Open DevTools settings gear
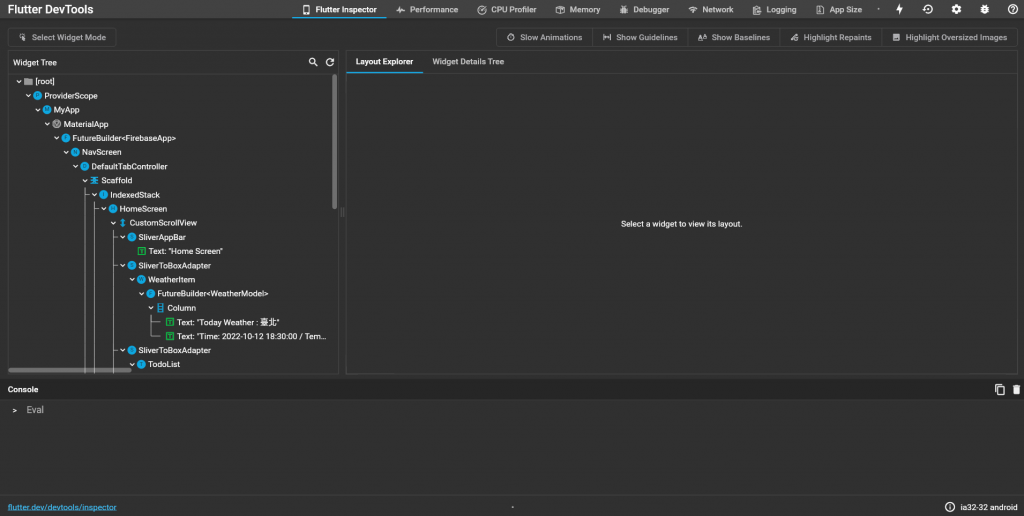 956,9
